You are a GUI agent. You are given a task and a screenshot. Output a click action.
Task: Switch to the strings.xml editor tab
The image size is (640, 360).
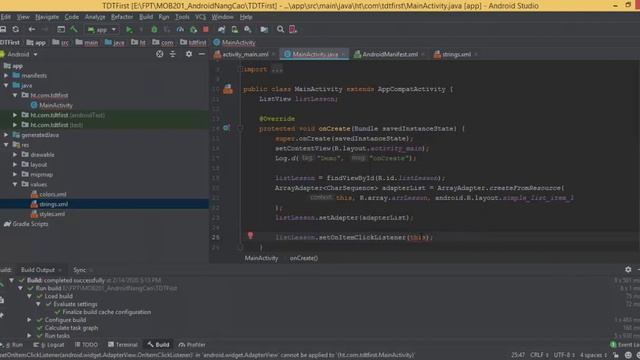click(x=456, y=54)
